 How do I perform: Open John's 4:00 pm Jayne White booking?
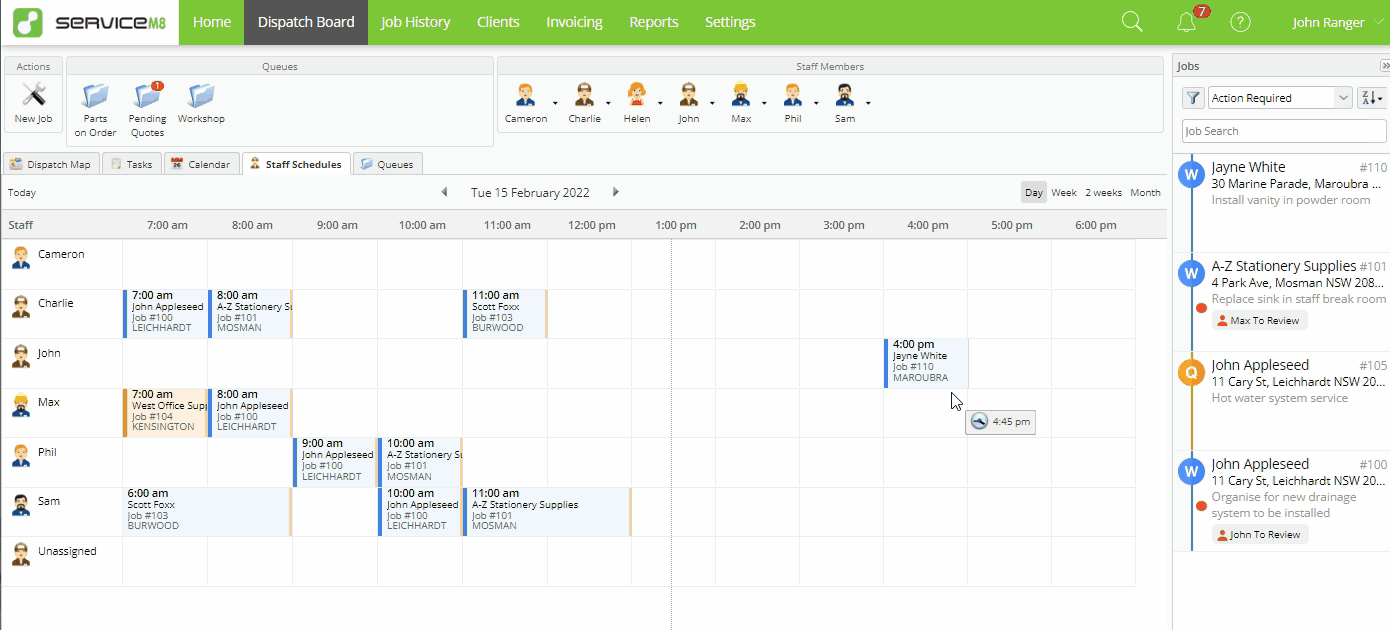tap(926, 363)
